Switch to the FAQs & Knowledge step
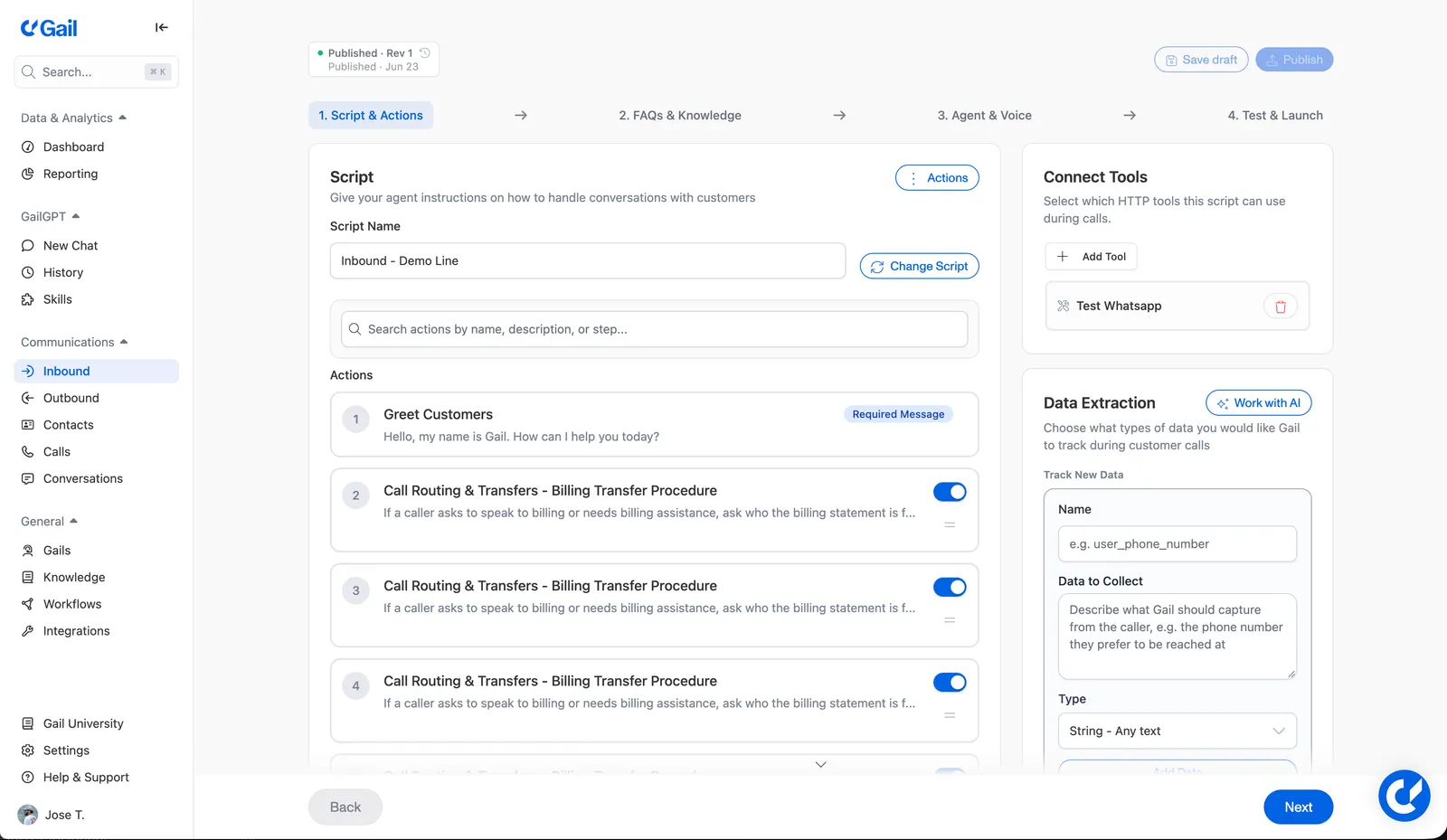Viewport: 1447px width, 840px height. [680, 116]
